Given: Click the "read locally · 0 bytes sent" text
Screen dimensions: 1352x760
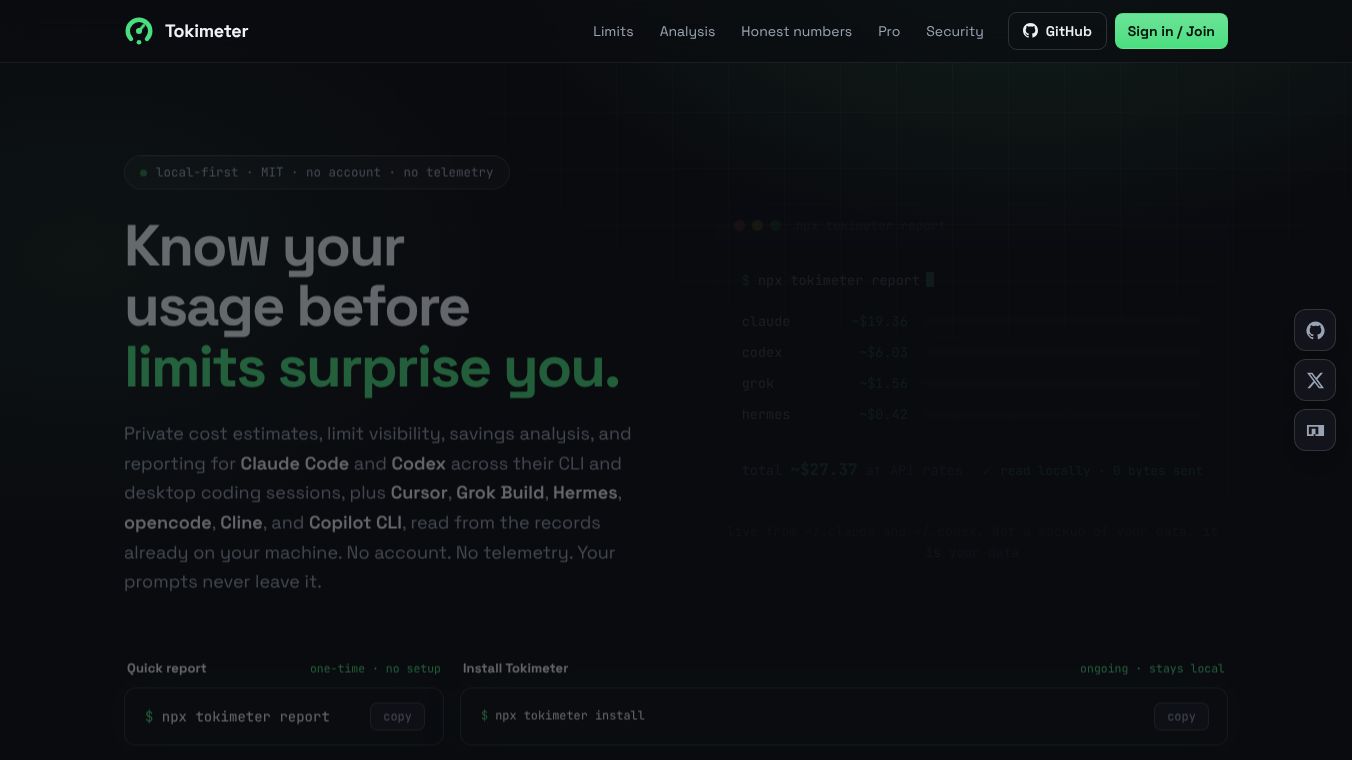Looking at the screenshot, I should point(1101,470).
